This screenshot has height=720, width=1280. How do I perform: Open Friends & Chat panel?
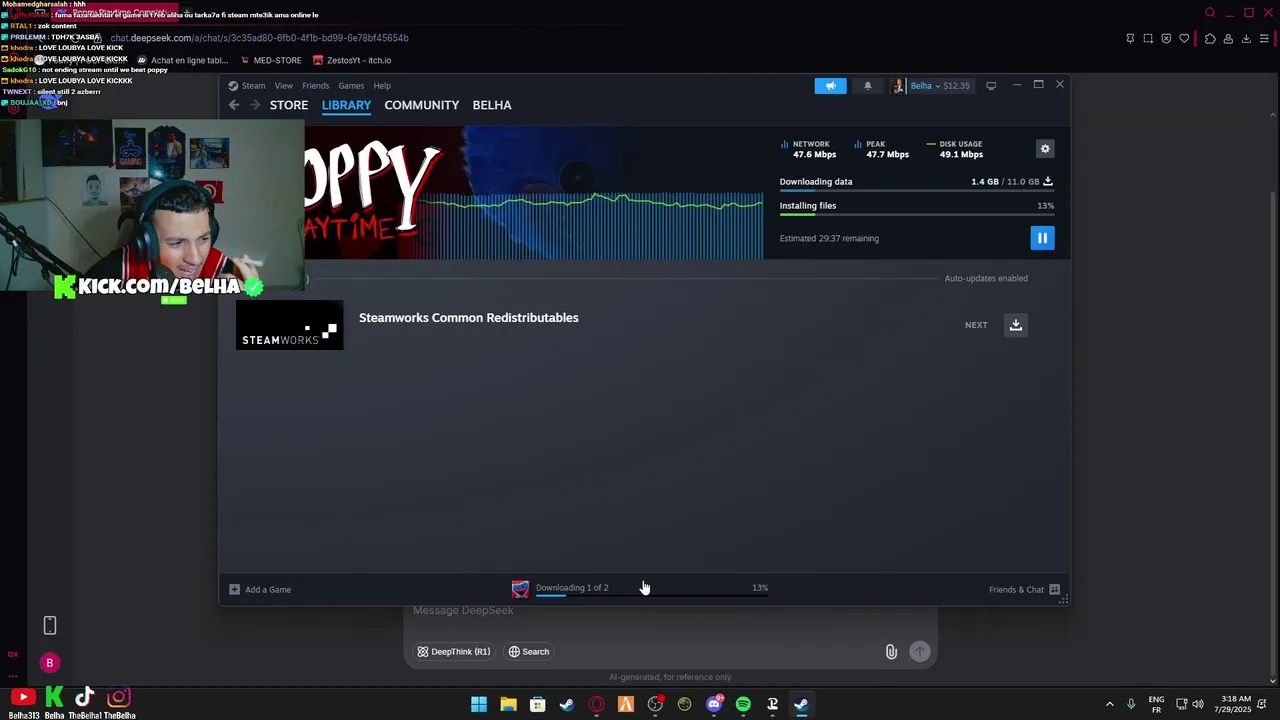[1024, 590]
